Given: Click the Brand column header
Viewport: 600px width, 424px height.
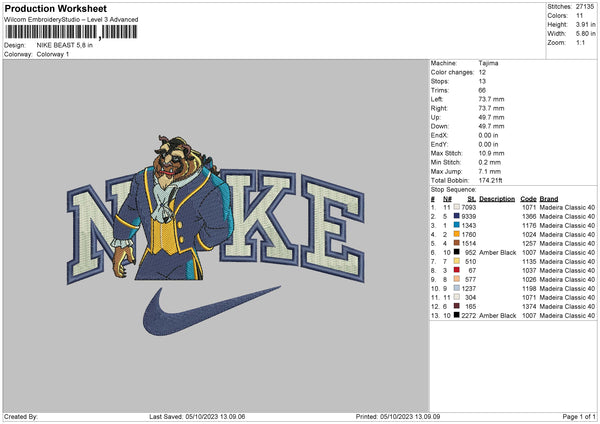Looking at the screenshot, I should 549,199.
